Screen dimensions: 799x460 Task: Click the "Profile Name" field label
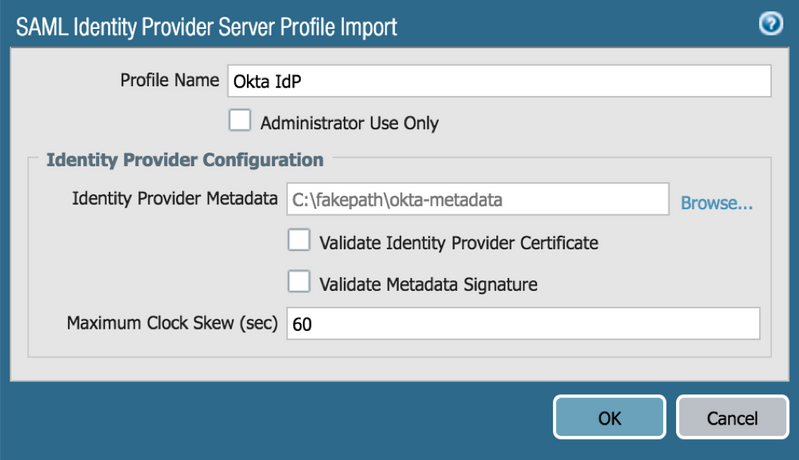click(x=169, y=80)
